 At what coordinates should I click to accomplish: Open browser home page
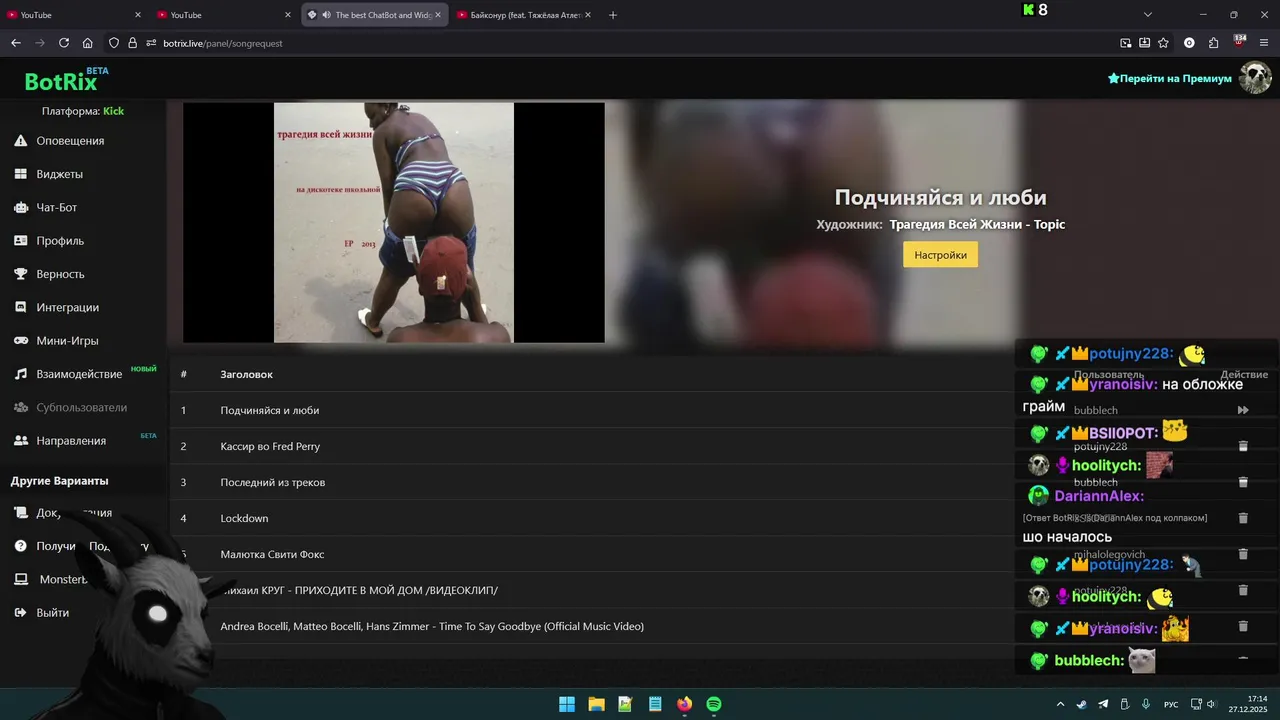[88, 43]
